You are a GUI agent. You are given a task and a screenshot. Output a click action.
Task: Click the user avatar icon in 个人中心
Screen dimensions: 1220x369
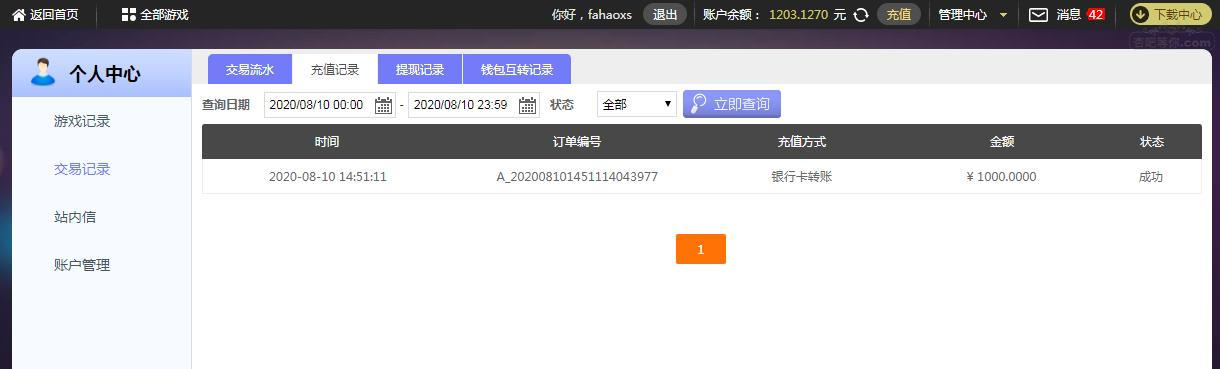43,73
